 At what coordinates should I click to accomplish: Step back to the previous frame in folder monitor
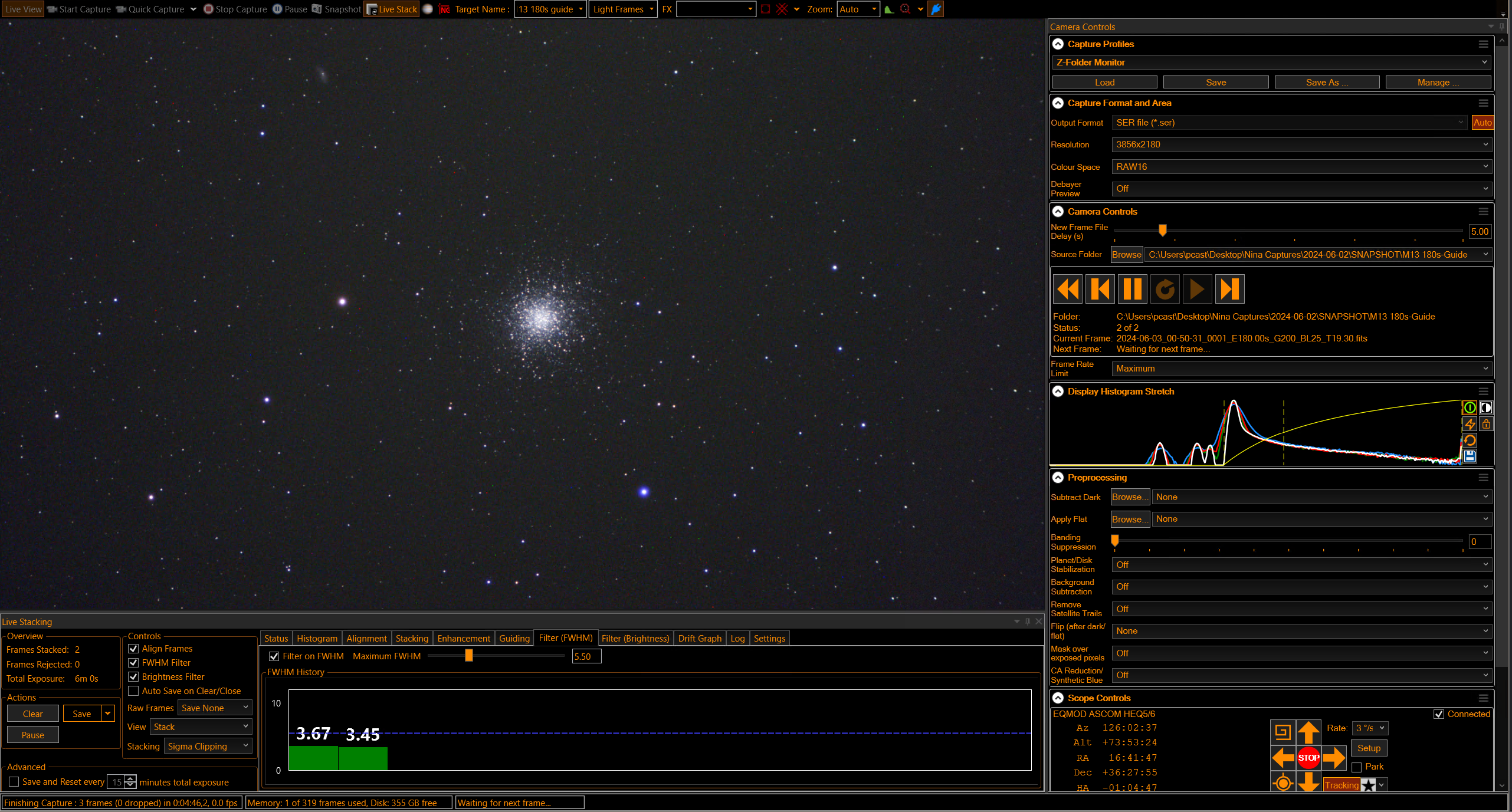(1100, 289)
